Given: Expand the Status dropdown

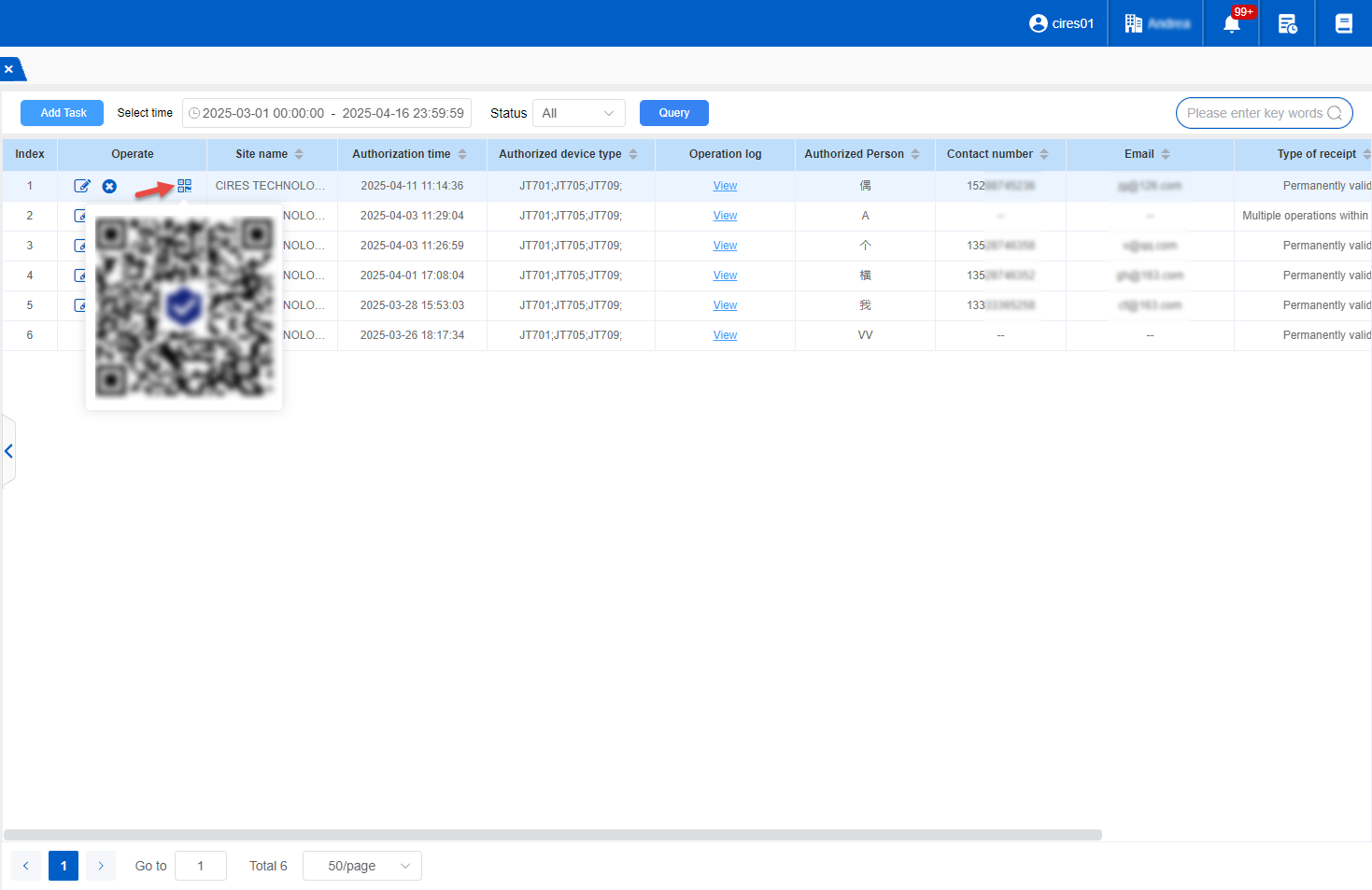Looking at the screenshot, I should [x=578, y=113].
